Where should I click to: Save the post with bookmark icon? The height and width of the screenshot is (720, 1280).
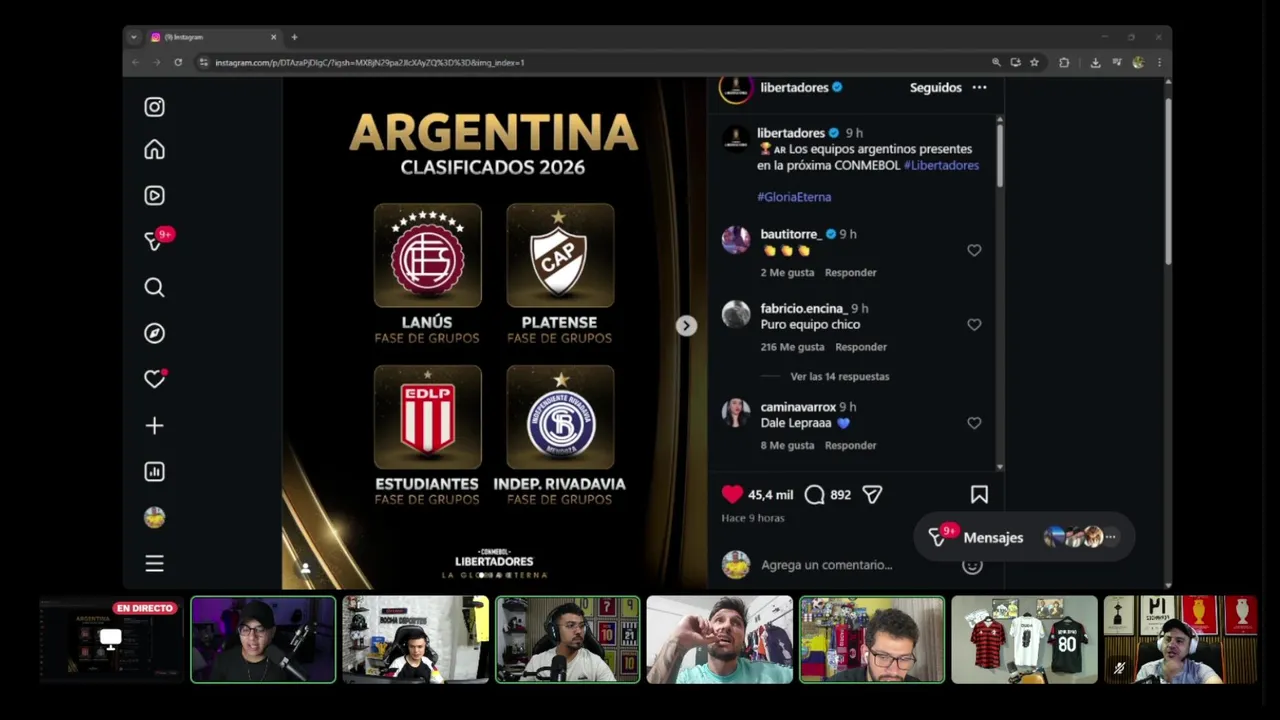tap(979, 495)
